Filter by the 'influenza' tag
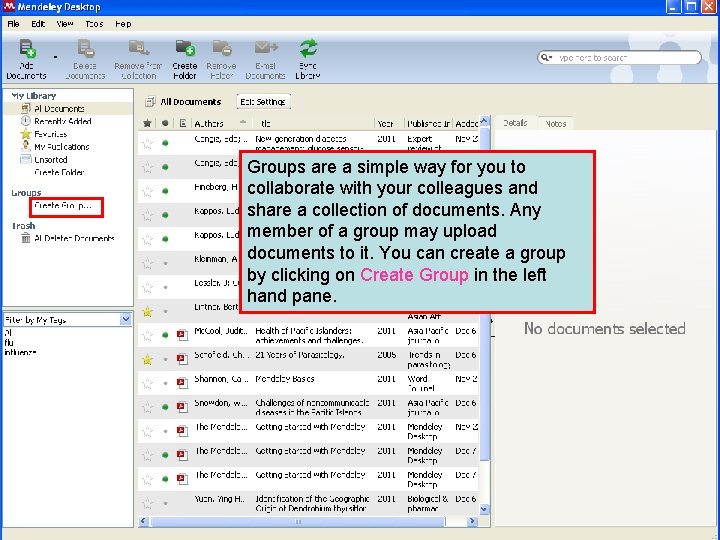720x540 pixels. point(20,352)
